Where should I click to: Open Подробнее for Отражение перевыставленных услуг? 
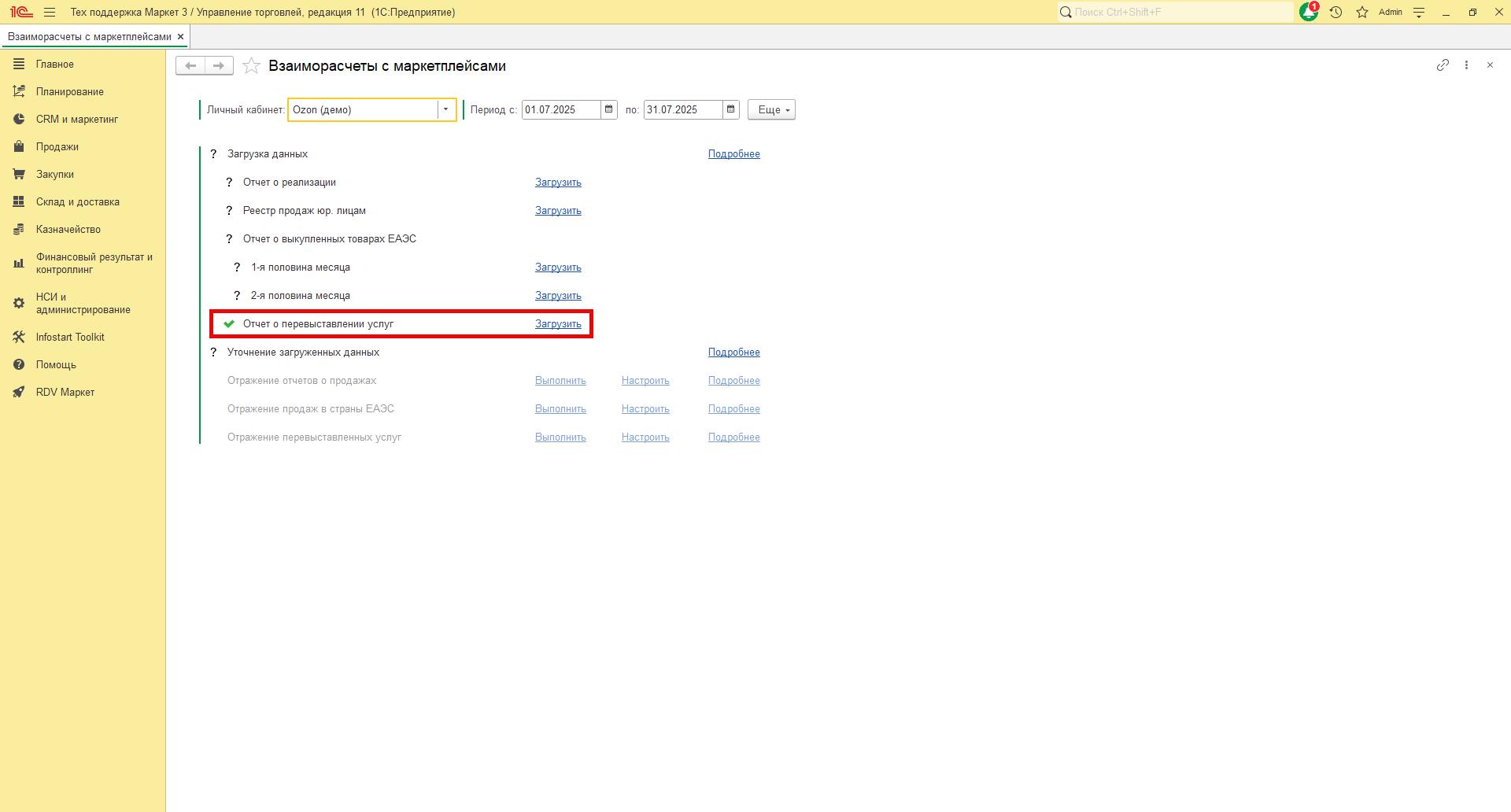click(734, 437)
